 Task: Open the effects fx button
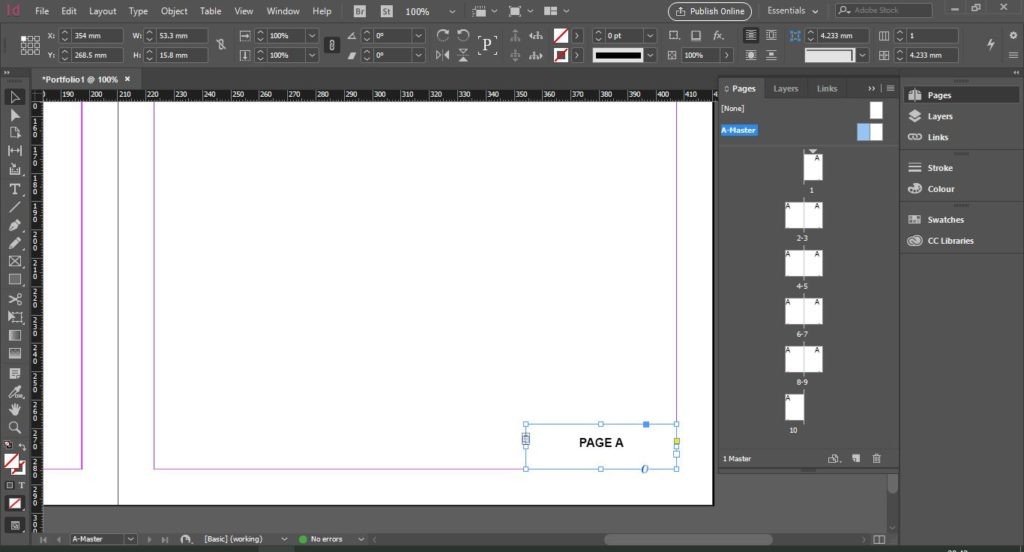(718, 35)
